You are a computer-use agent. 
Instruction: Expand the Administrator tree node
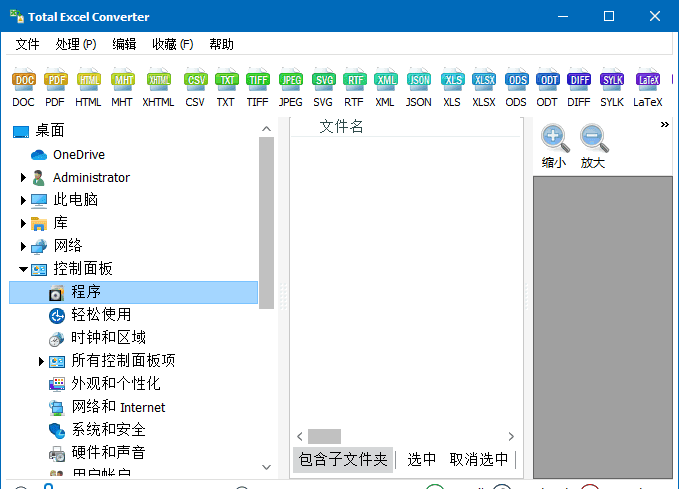pos(23,178)
